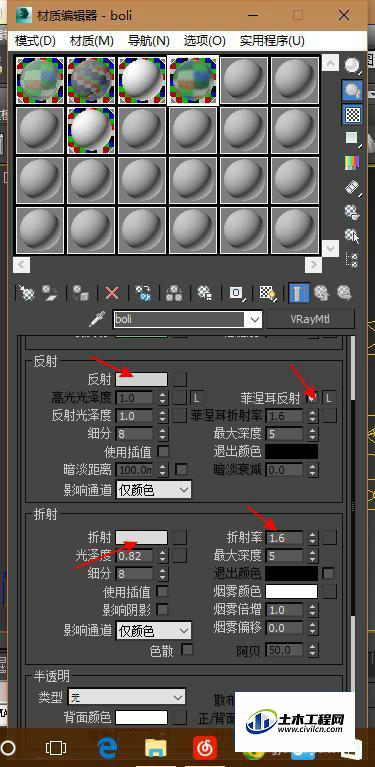Open the boli material name dropdown
375x767 pixels.
pyautogui.click(x=255, y=320)
